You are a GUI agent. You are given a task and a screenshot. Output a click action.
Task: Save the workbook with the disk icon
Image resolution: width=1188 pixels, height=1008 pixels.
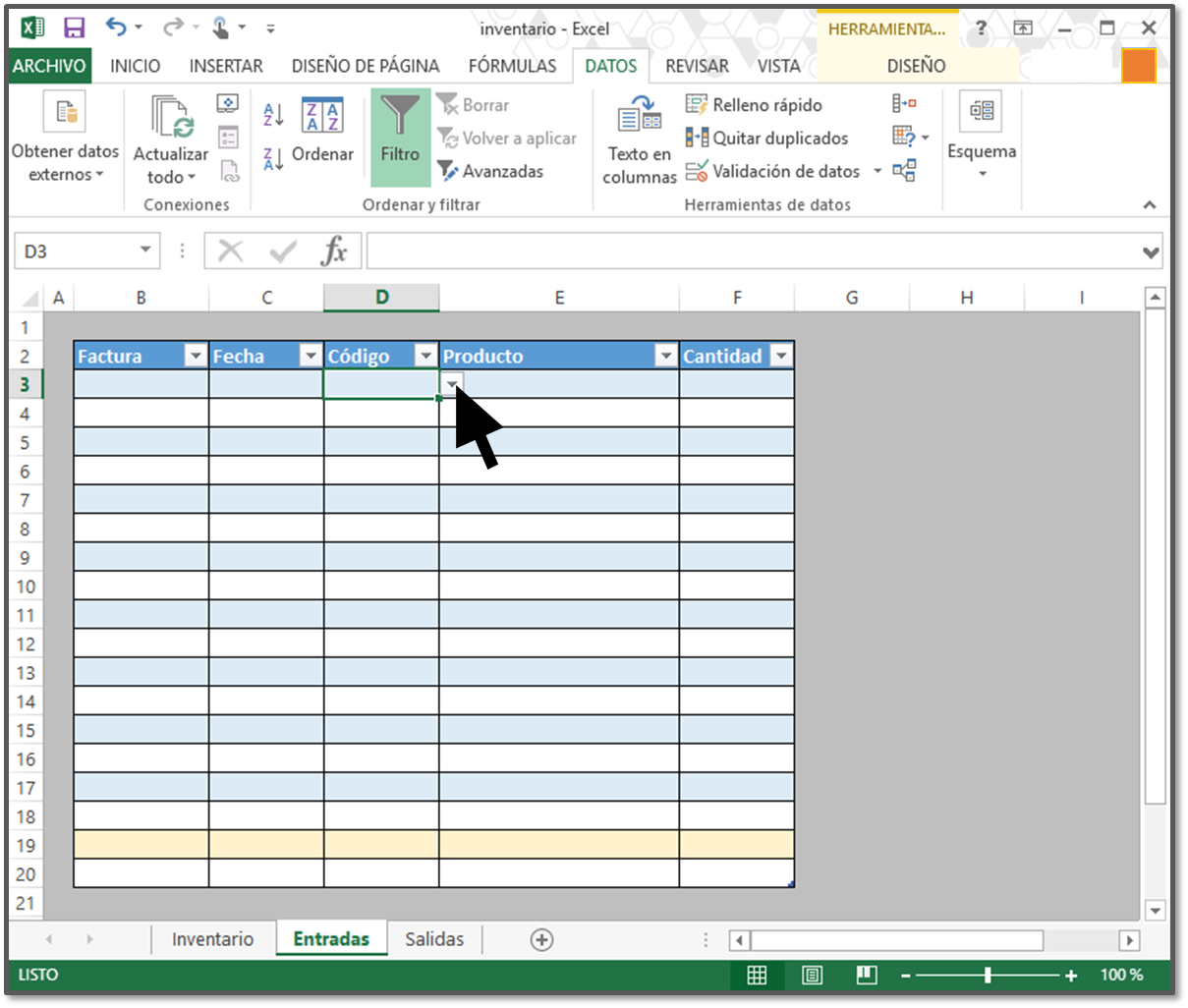[x=74, y=28]
